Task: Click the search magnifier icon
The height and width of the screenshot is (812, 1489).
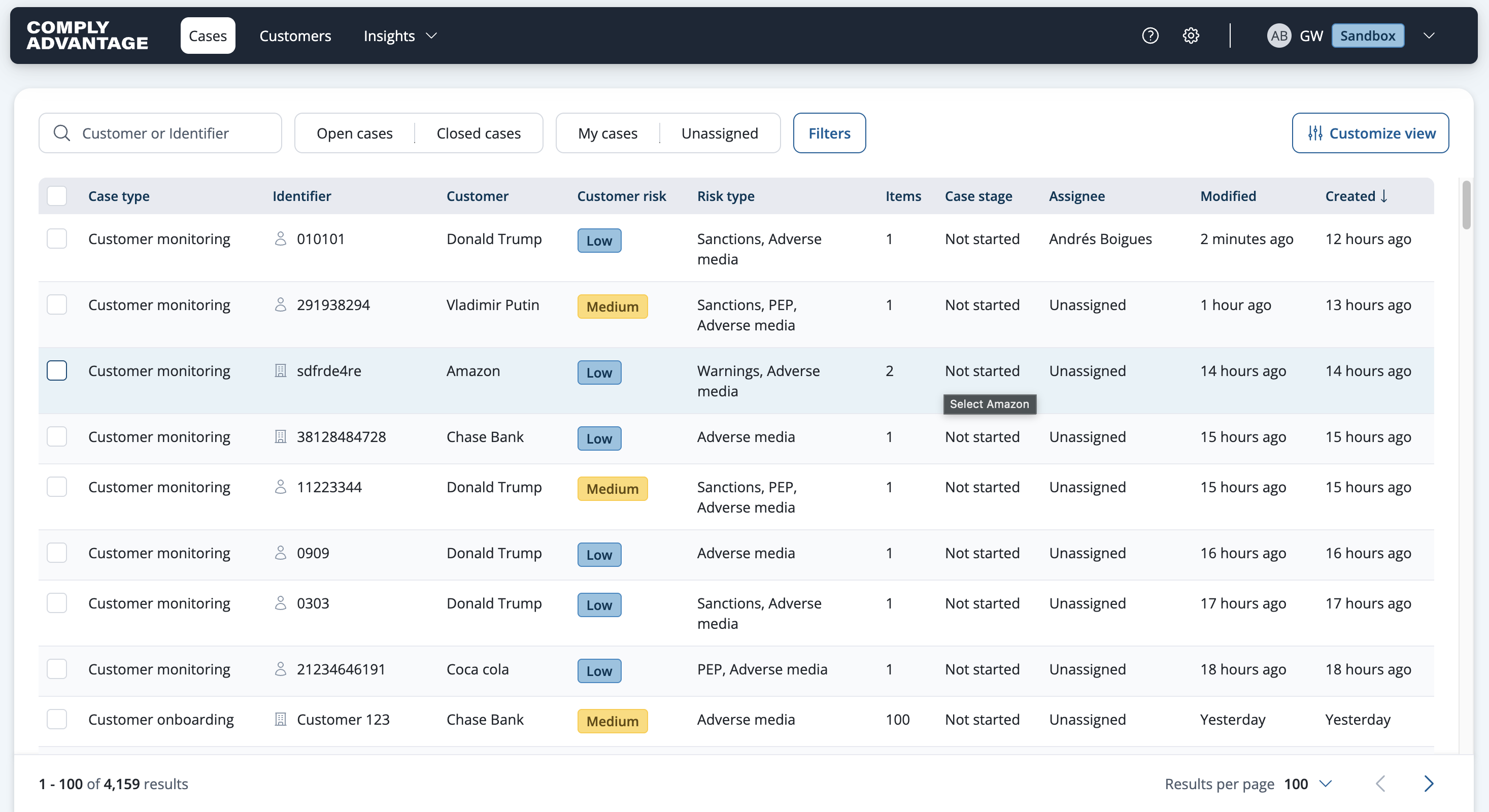Action: [62, 133]
